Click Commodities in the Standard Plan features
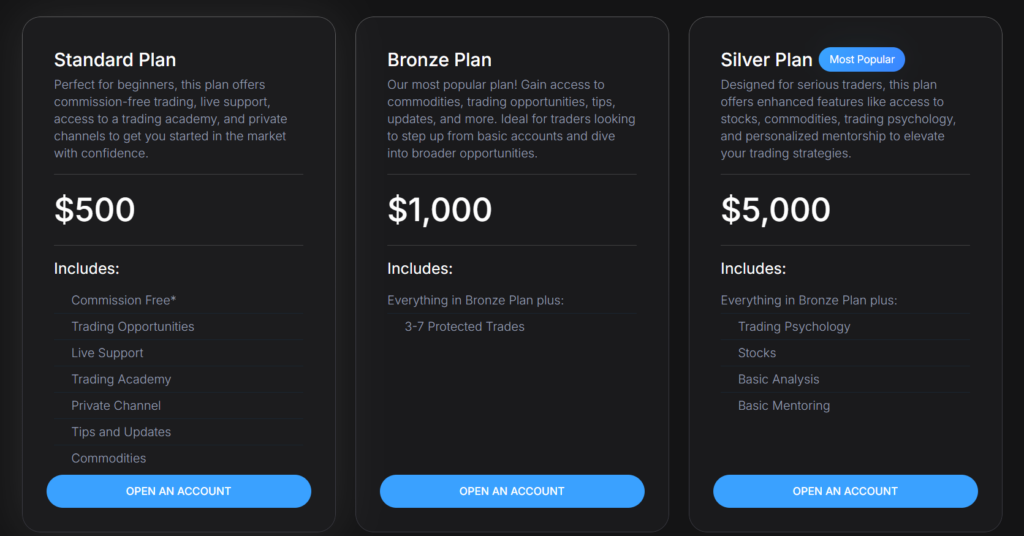Image resolution: width=1024 pixels, height=536 pixels. pyautogui.click(x=108, y=458)
